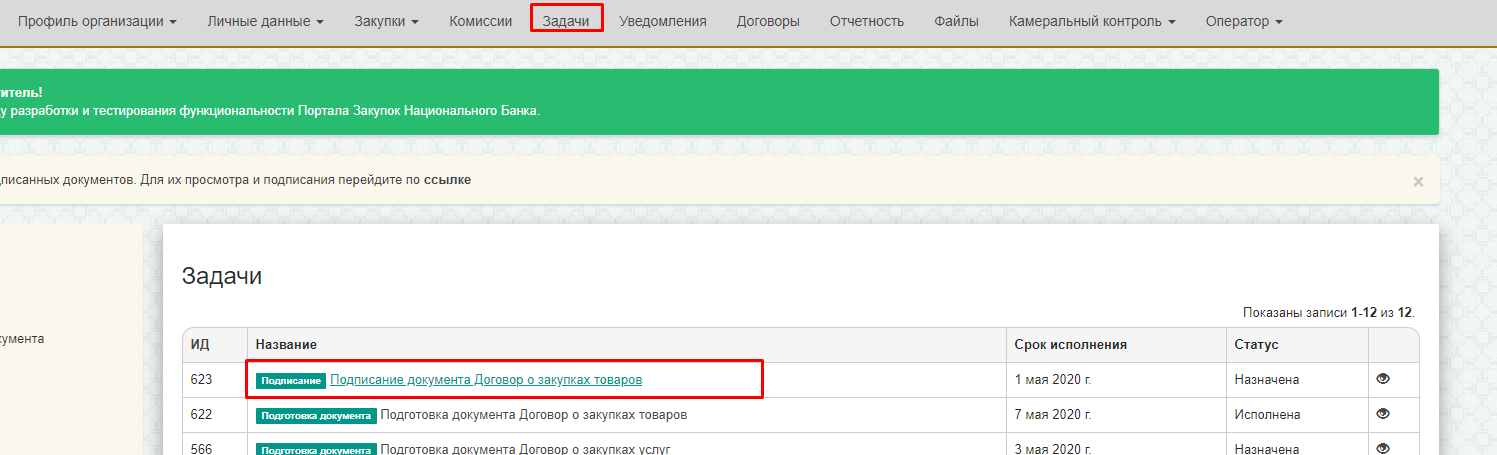1497x455 pixels.
Task: Open the 'Уведомления' page
Action: 662,21
